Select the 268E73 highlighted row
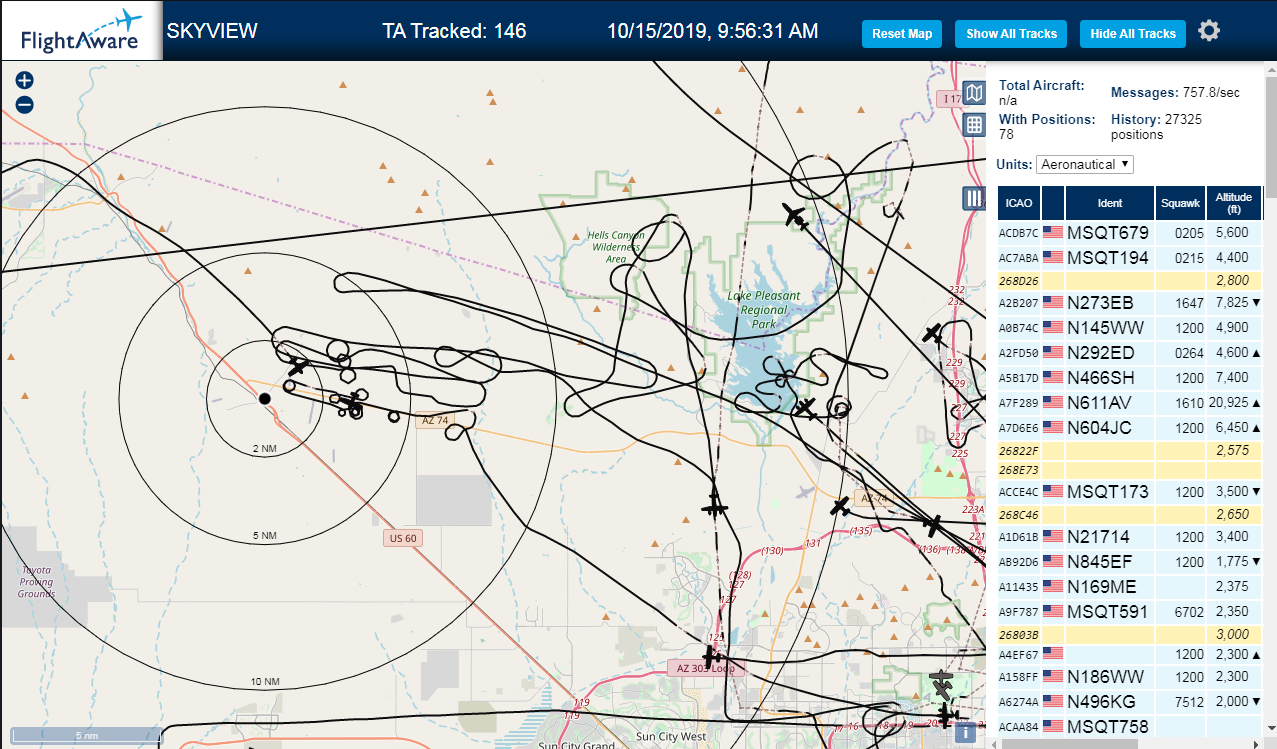 coord(1130,470)
